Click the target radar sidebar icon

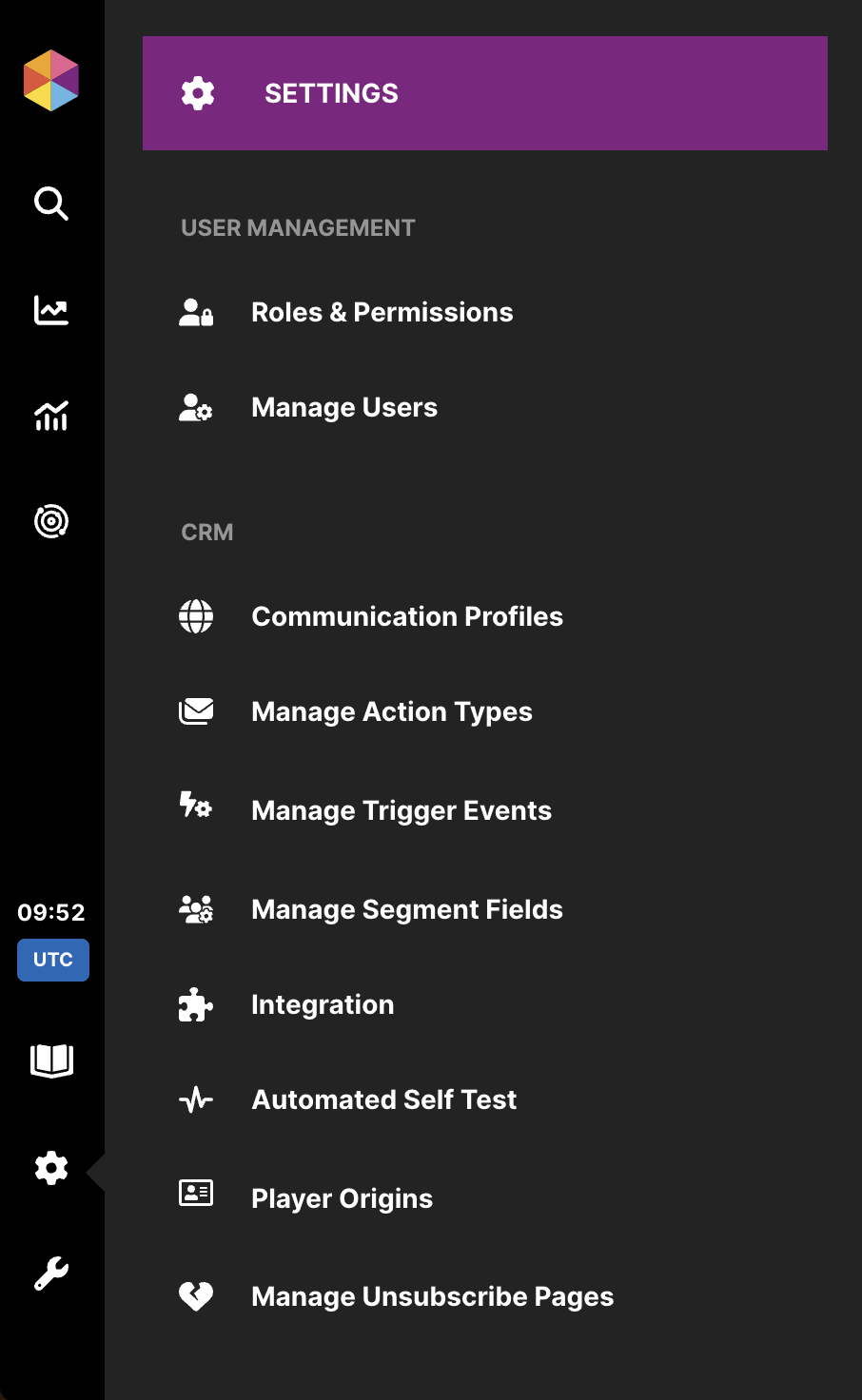pyautogui.click(x=51, y=521)
